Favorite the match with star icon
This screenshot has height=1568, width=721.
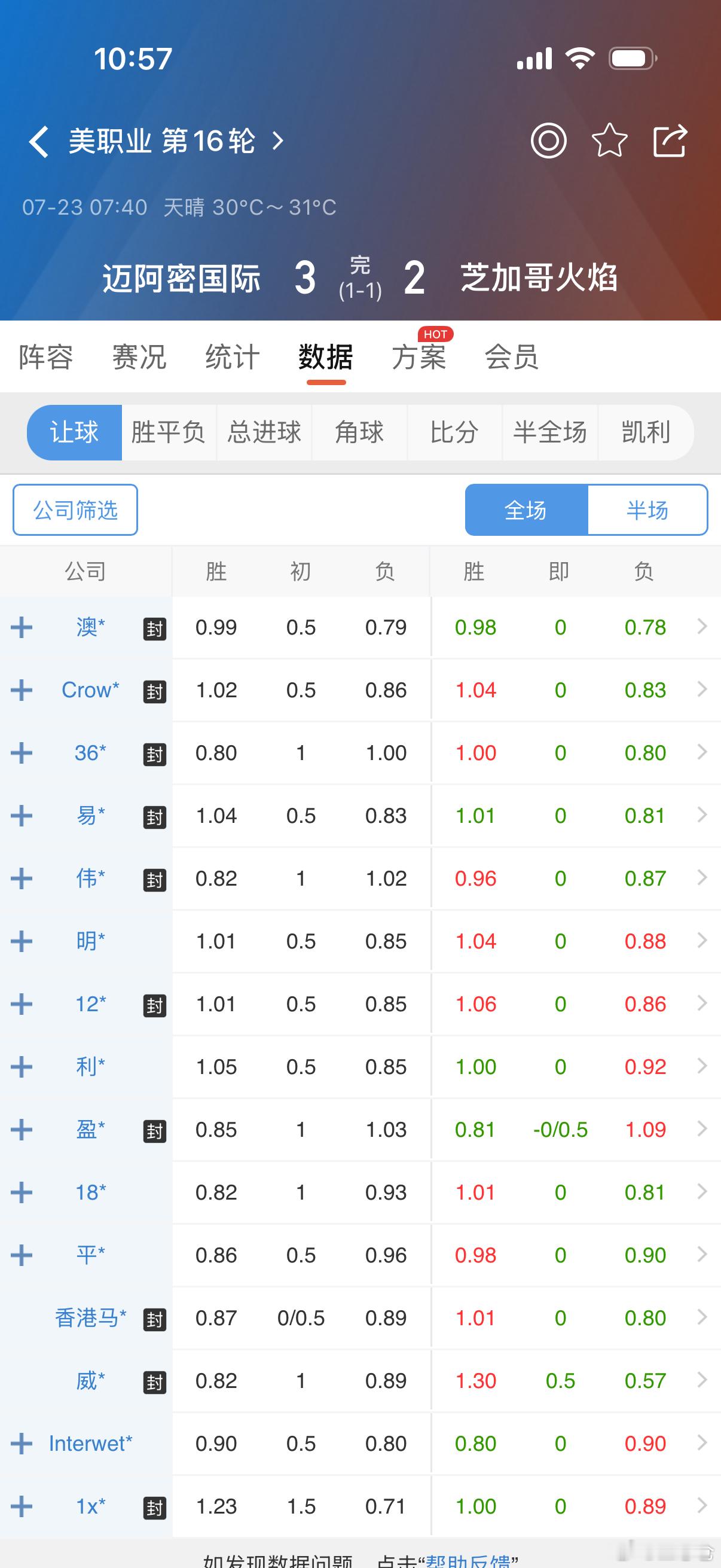pyautogui.click(x=609, y=141)
